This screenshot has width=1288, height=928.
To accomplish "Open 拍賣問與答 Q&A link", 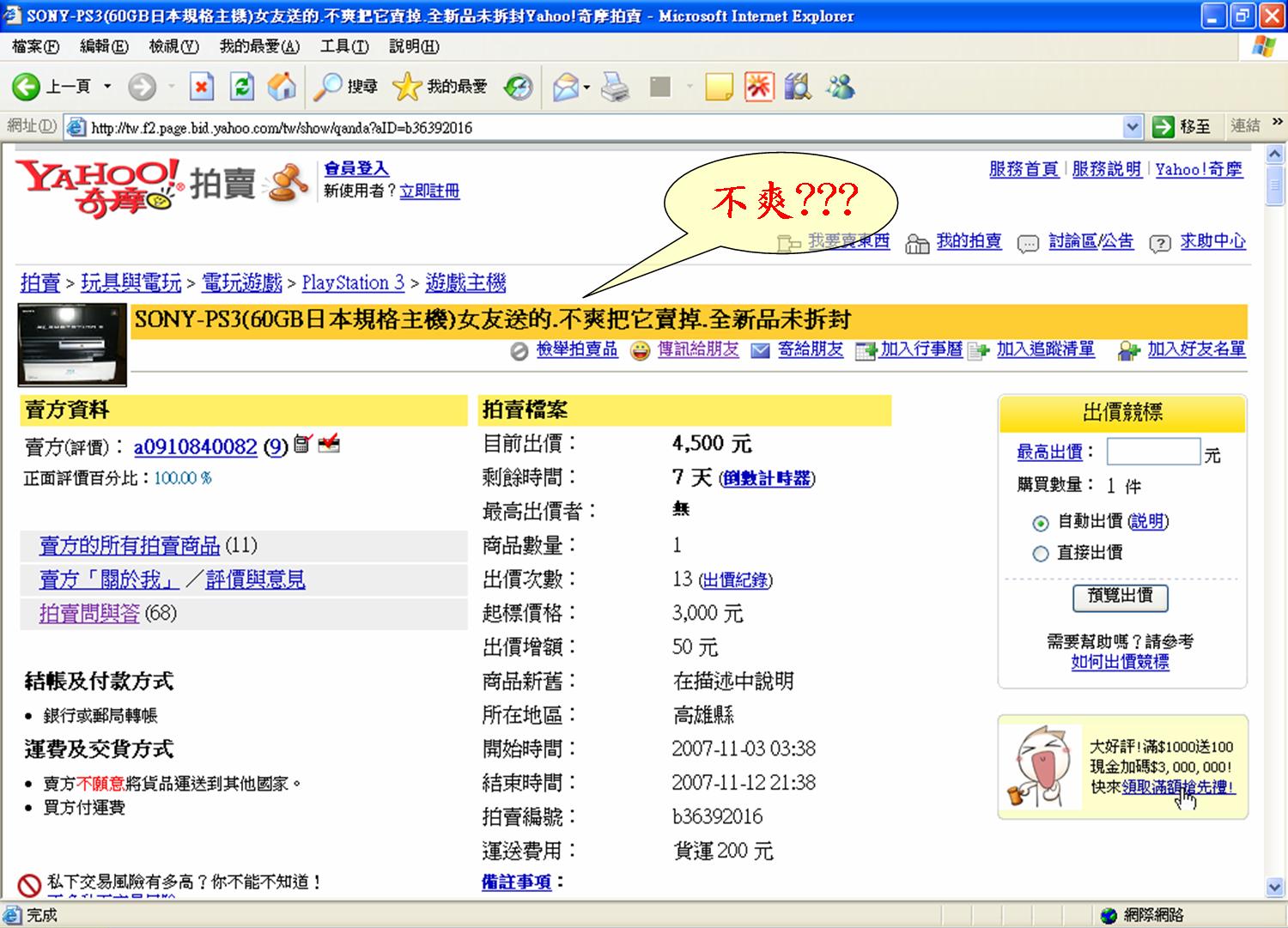I will 89,613.
